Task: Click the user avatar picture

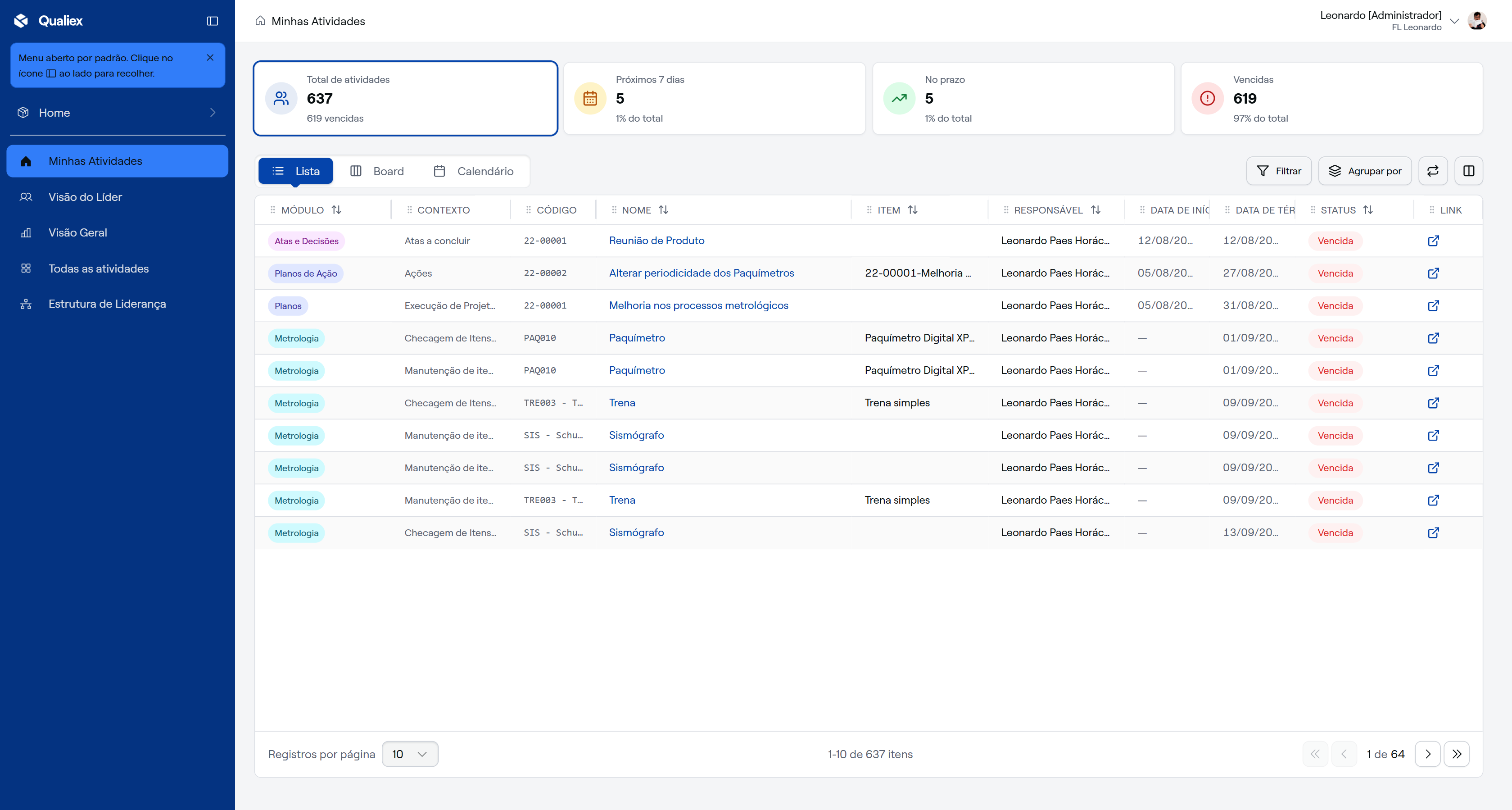Action: coord(1477,21)
